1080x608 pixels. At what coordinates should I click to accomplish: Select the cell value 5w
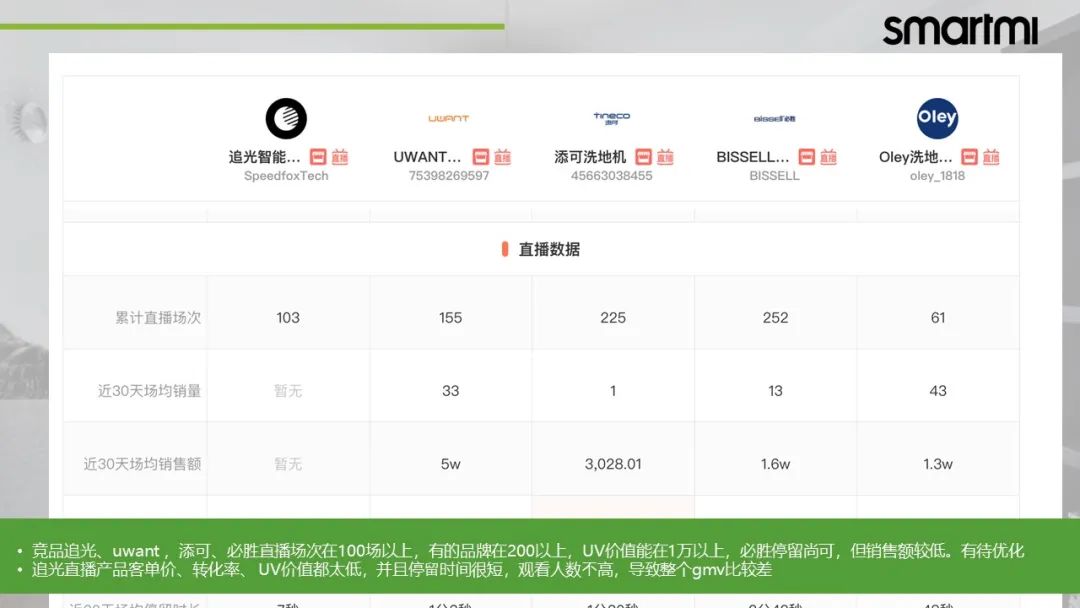(450, 464)
